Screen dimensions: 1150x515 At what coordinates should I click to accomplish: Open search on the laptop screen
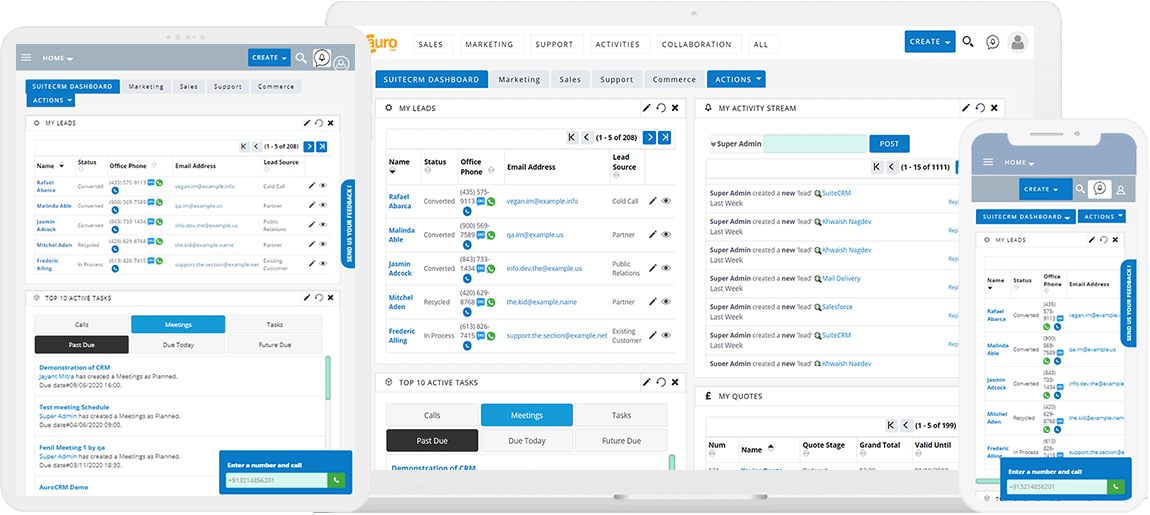pyautogui.click(x=968, y=43)
